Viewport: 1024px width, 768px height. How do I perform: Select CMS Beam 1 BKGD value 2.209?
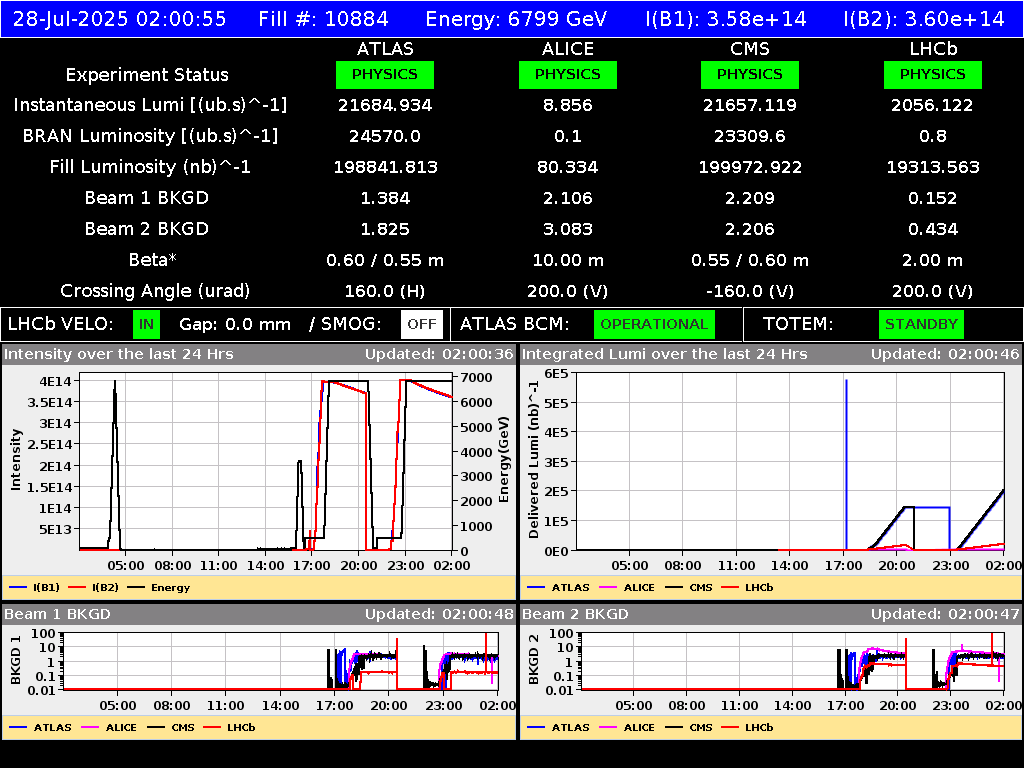(x=750, y=198)
